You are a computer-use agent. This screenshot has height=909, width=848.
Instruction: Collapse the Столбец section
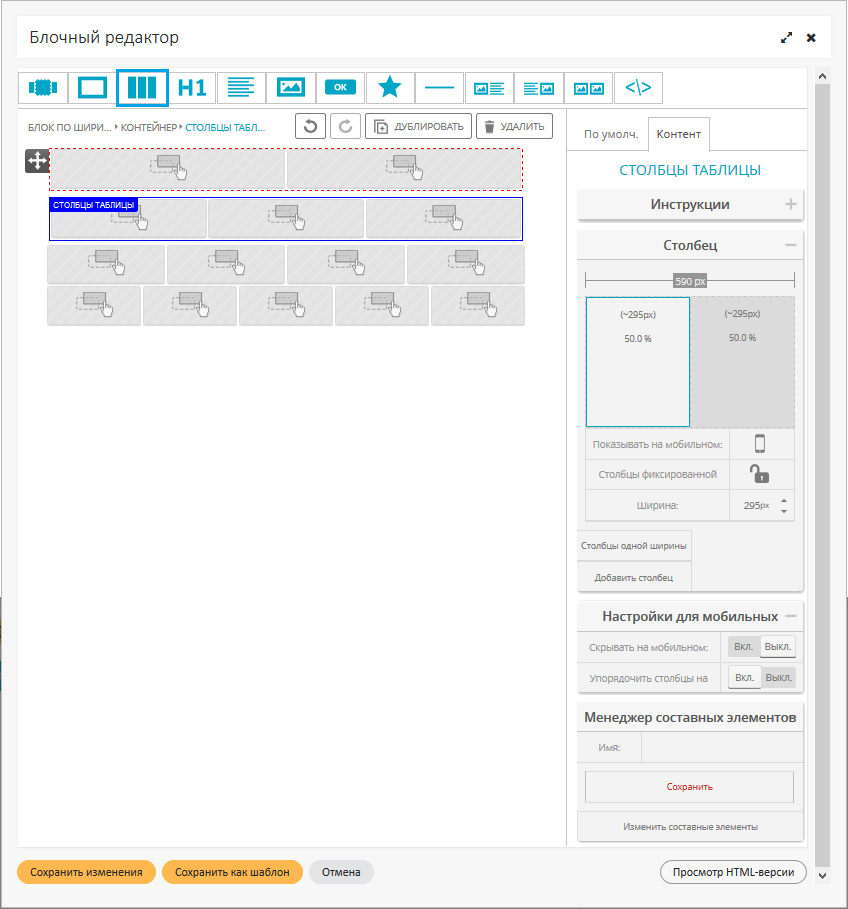point(790,245)
